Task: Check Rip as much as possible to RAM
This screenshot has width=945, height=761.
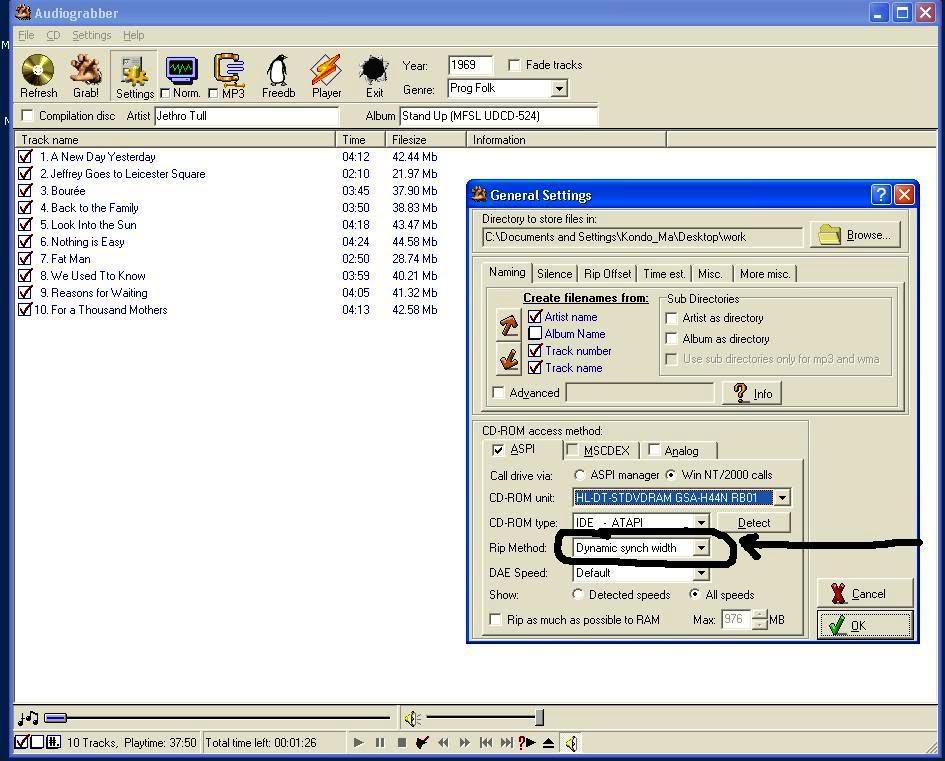Action: (x=495, y=619)
